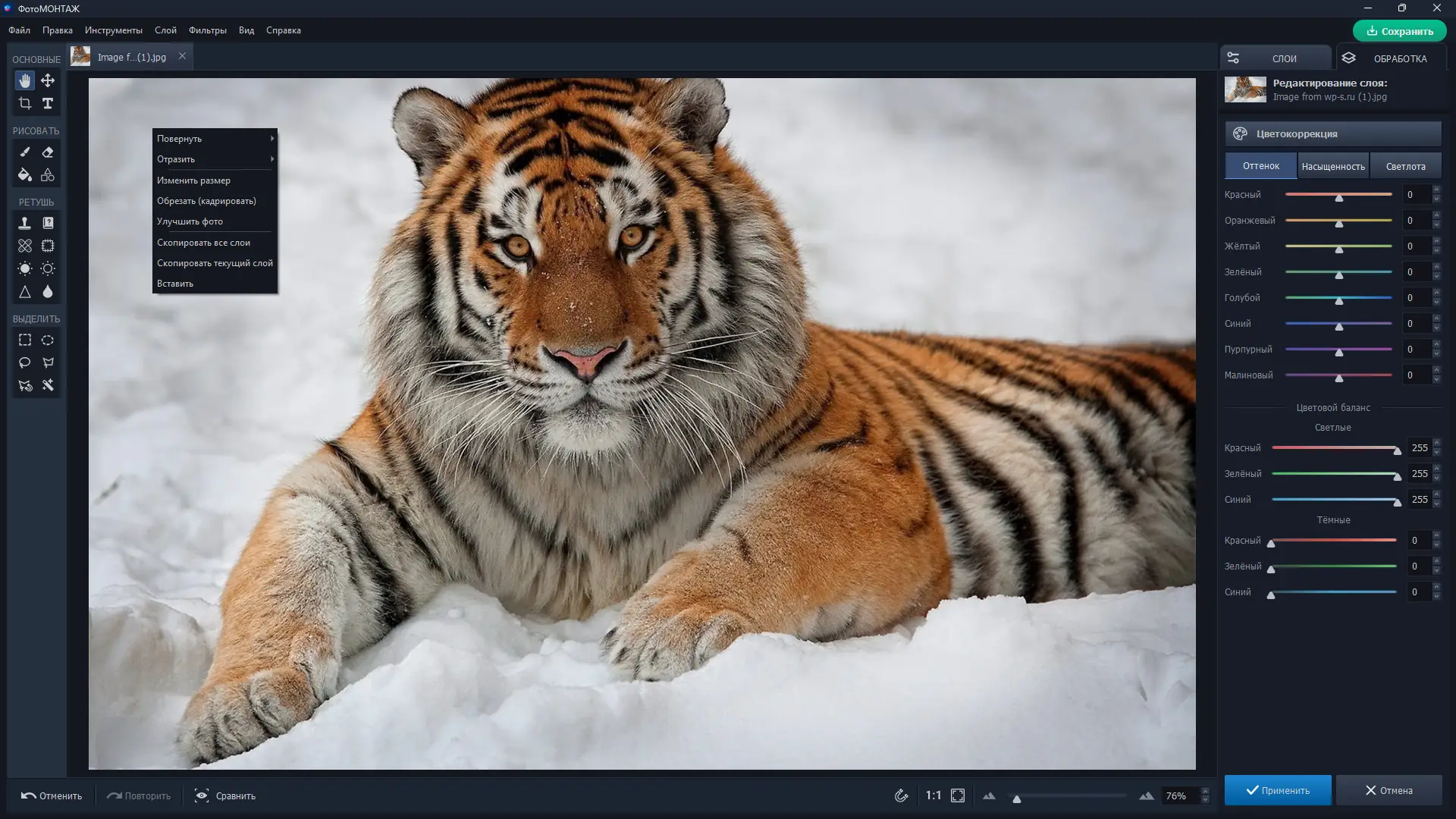Toggle the 1:1 actual size view
The width and height of the screenshot is (1456, 819).
(x=933, y=795)
